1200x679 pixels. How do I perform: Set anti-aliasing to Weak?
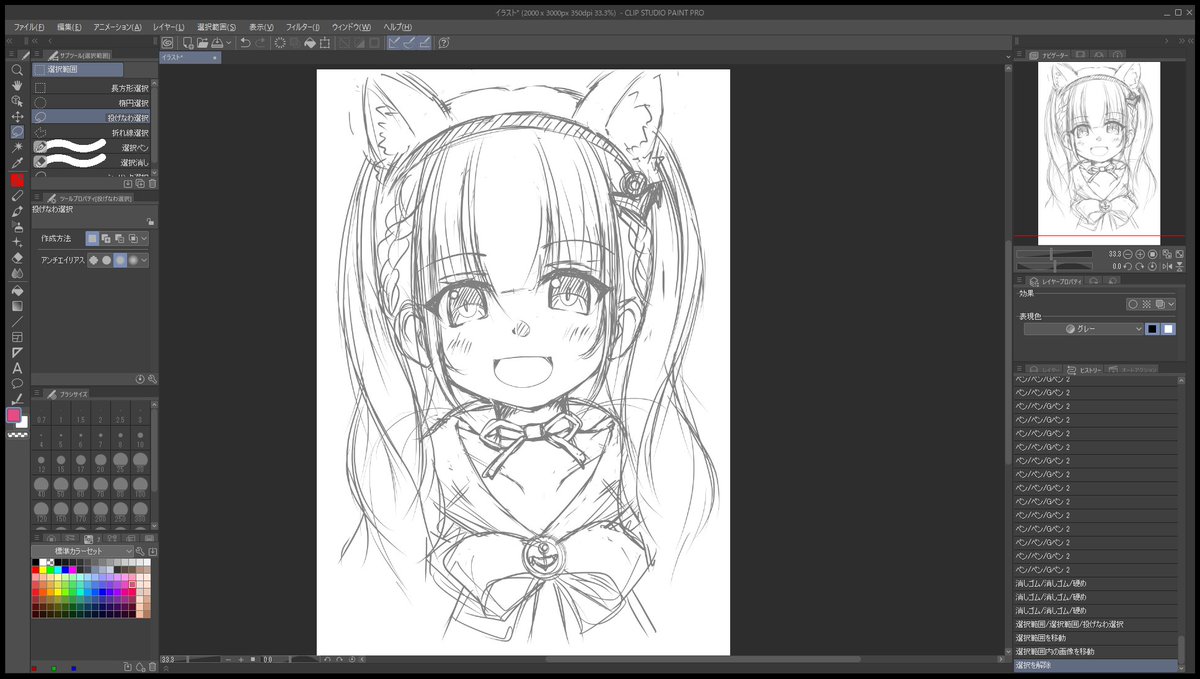click(x=106, y=260)
